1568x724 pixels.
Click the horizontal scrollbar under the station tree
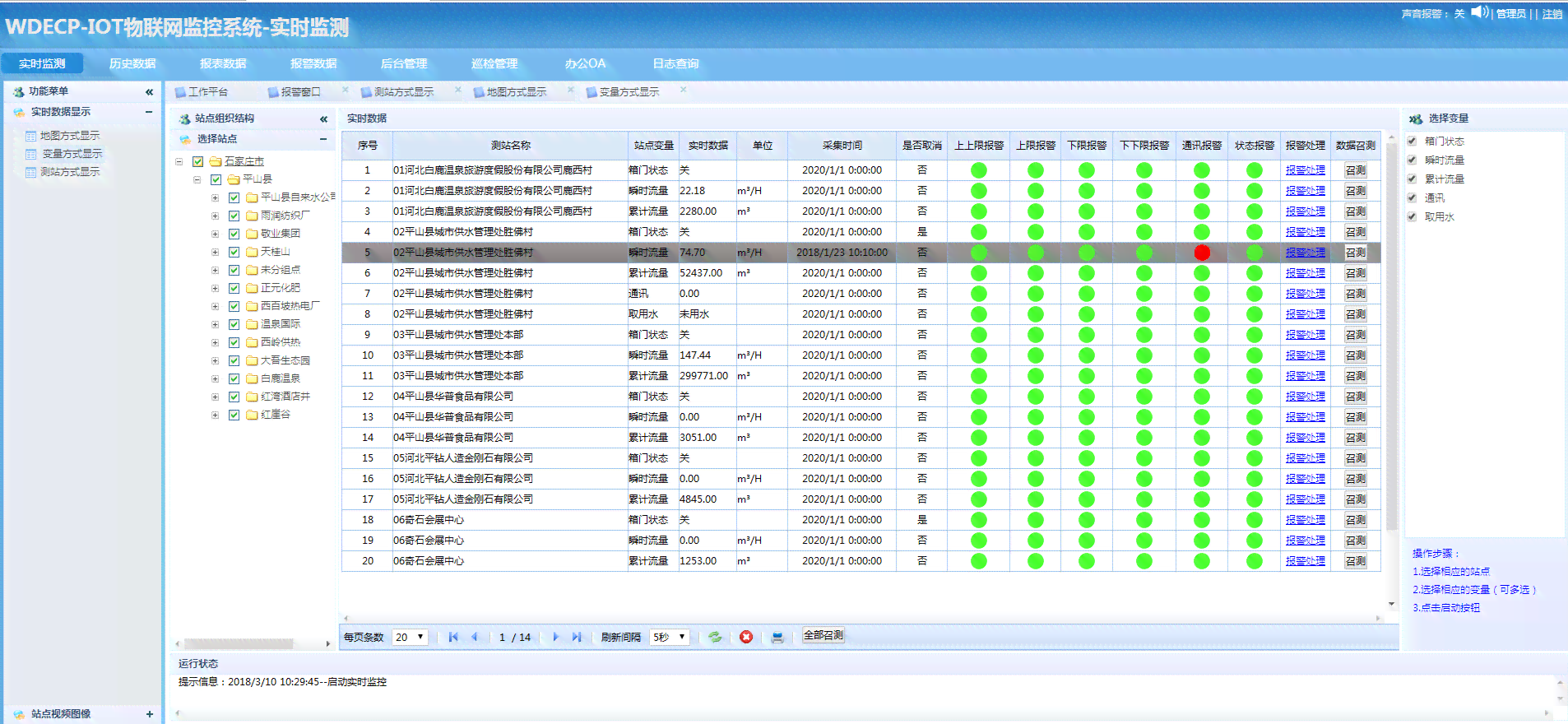tap(239, 643)
